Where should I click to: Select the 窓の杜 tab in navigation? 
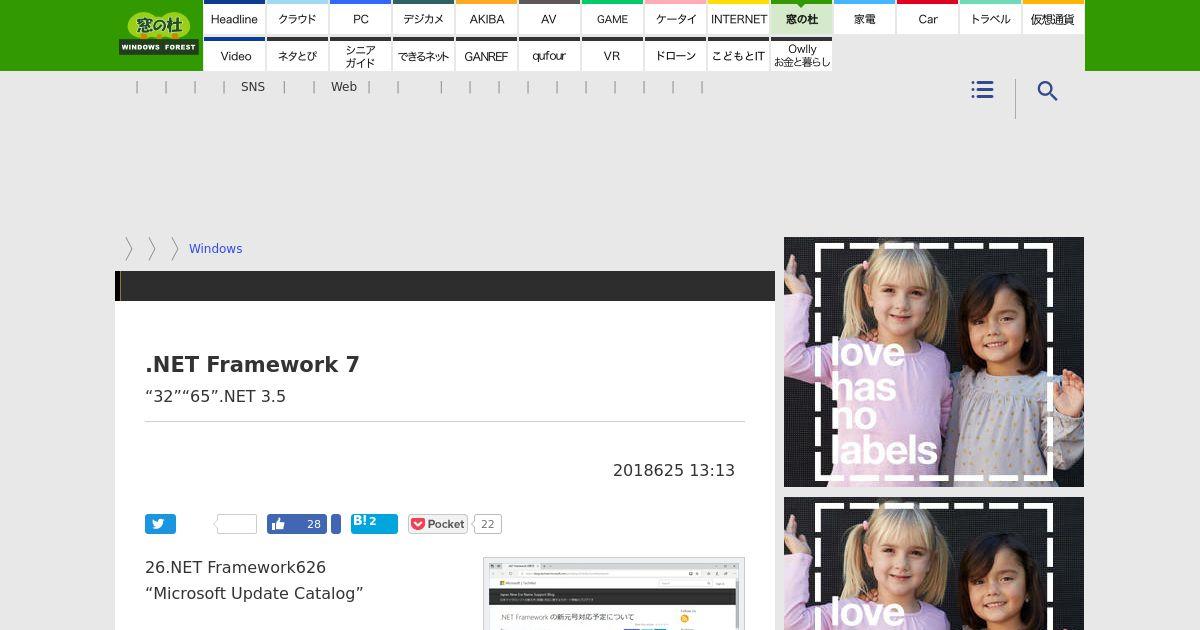coord(801,18)
